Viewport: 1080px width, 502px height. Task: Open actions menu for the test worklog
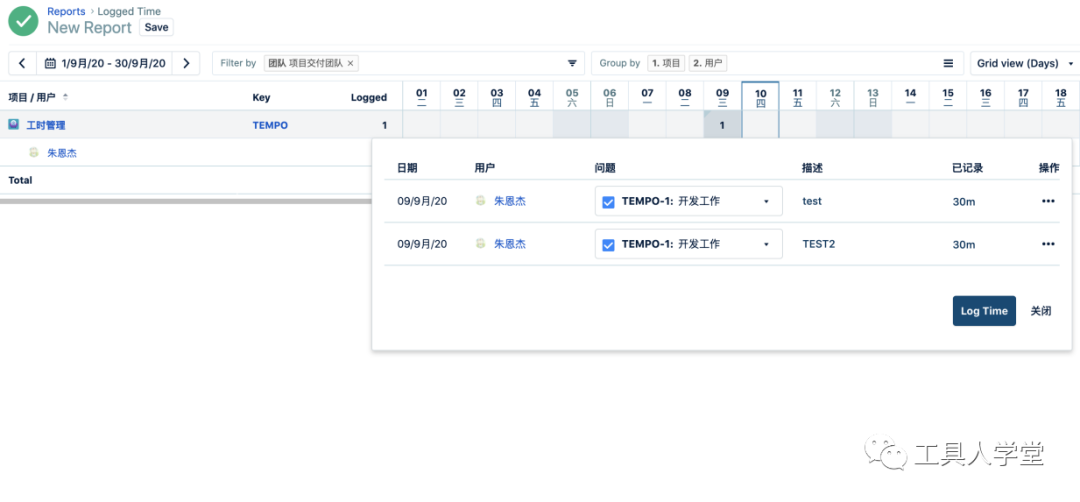click(x=1048, y=201)
